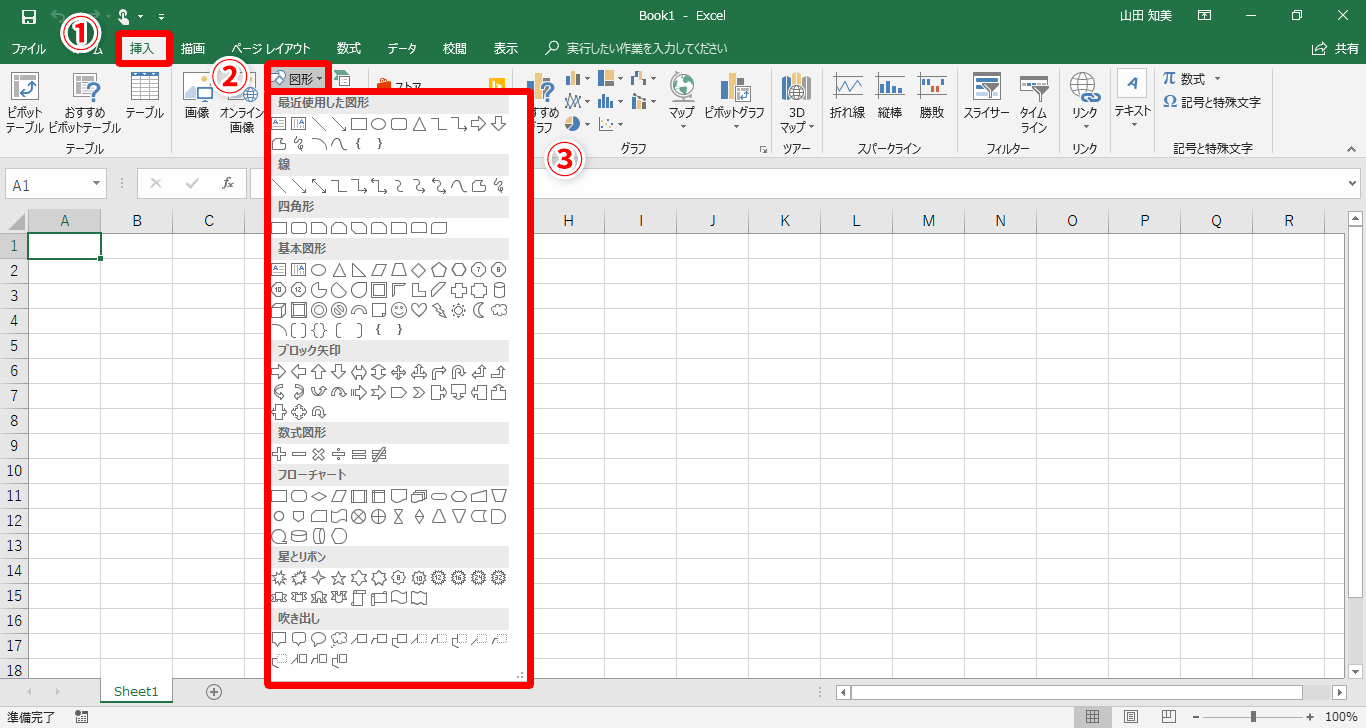
Task: Switch to the 校閲 (Review) tab
Action: pyautogui.click(x=455, y=48)
